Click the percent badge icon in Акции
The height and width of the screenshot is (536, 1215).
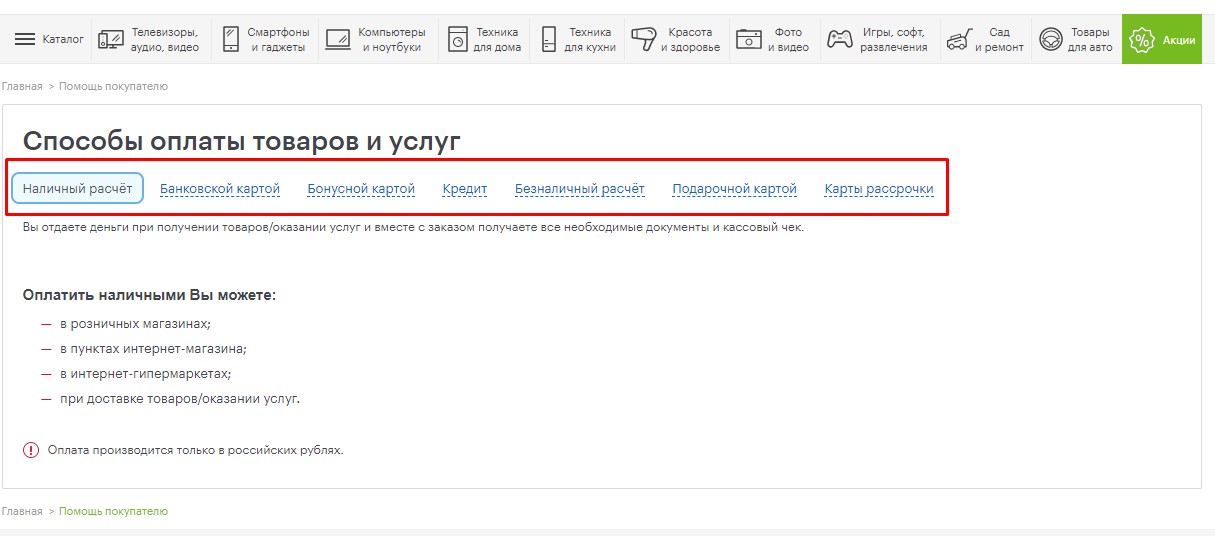tap(1141, 40)
